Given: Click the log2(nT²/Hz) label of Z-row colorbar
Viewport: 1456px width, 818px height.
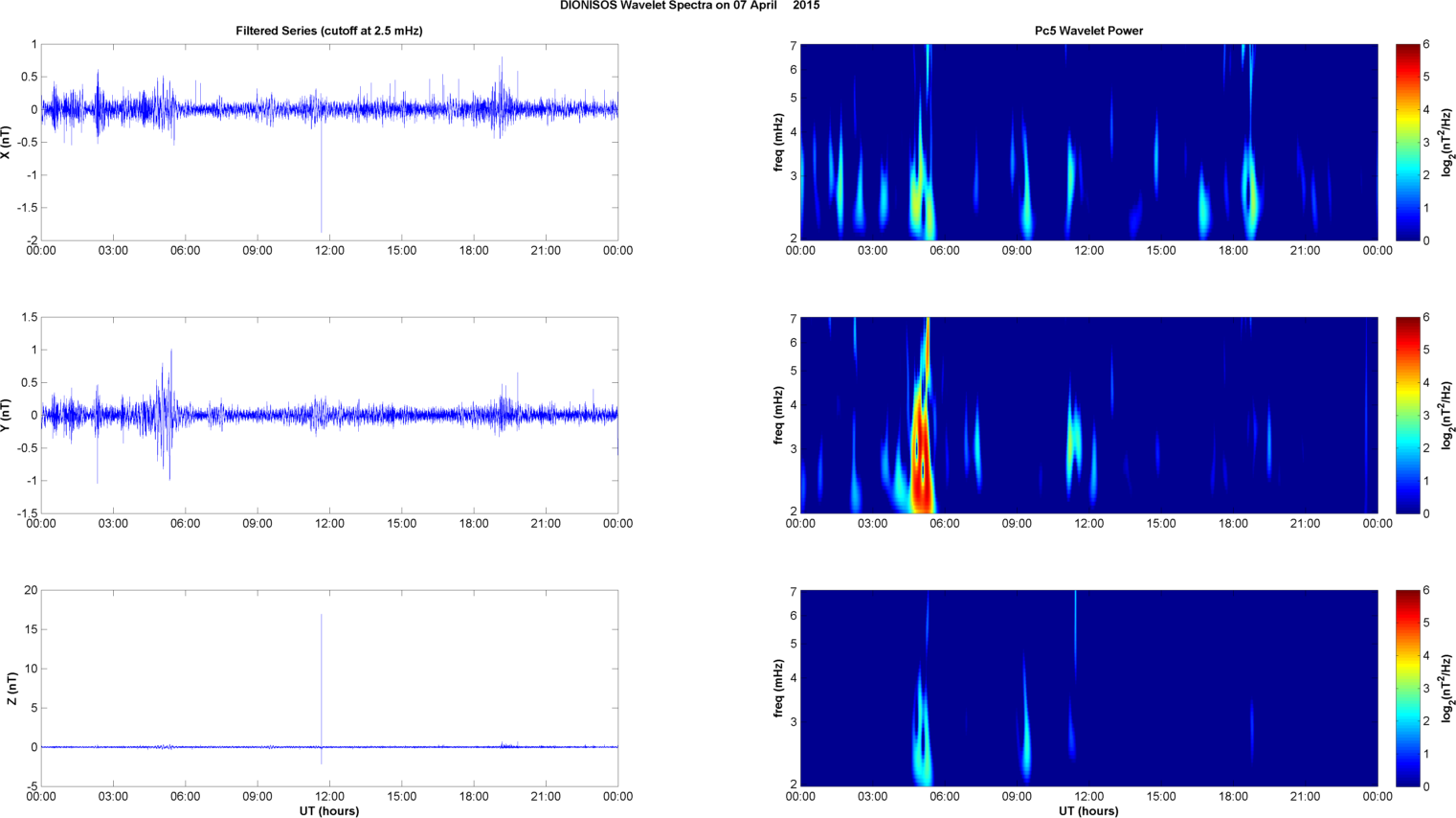Looking at the screenshot, I should pos(1447,688).
